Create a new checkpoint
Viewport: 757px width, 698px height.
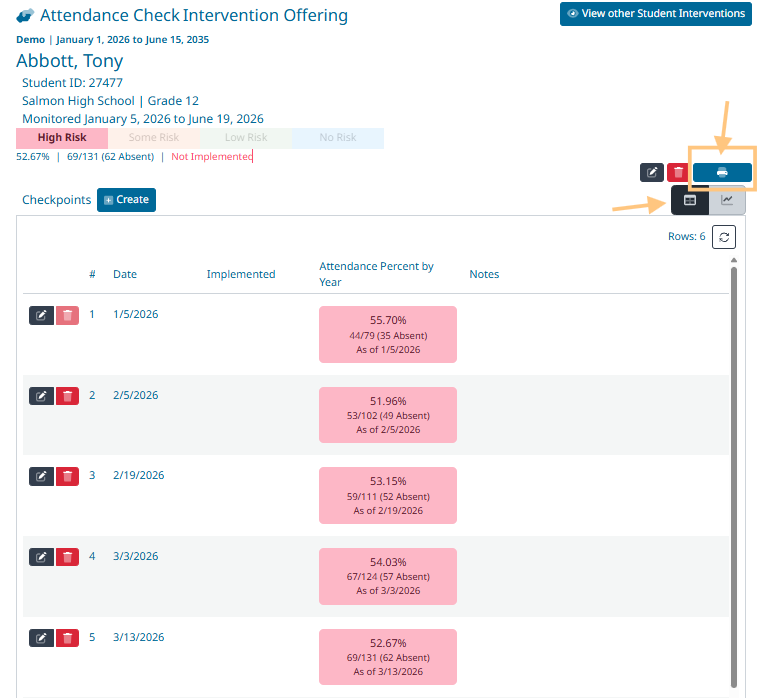126,200
